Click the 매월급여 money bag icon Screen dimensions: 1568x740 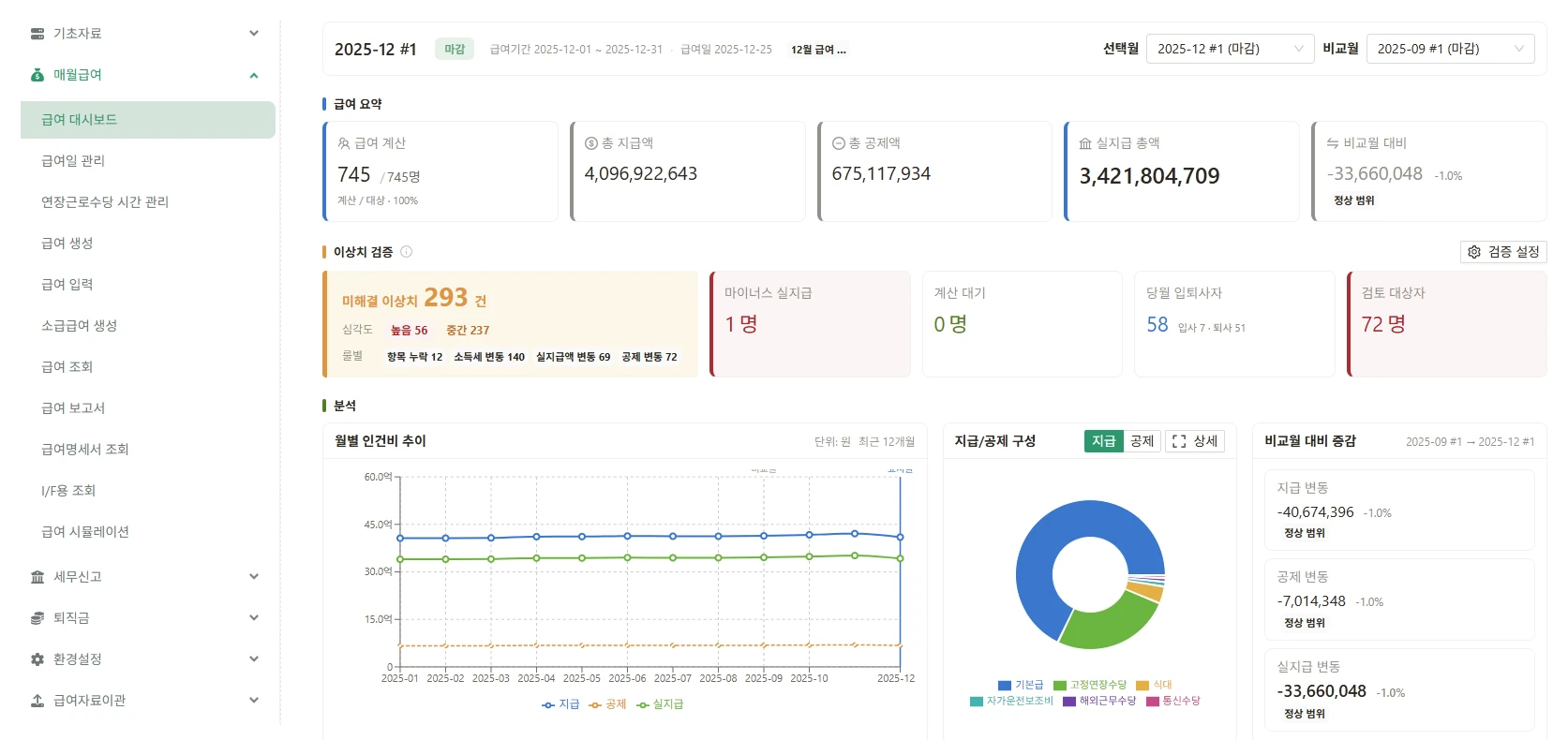[37, 75]
